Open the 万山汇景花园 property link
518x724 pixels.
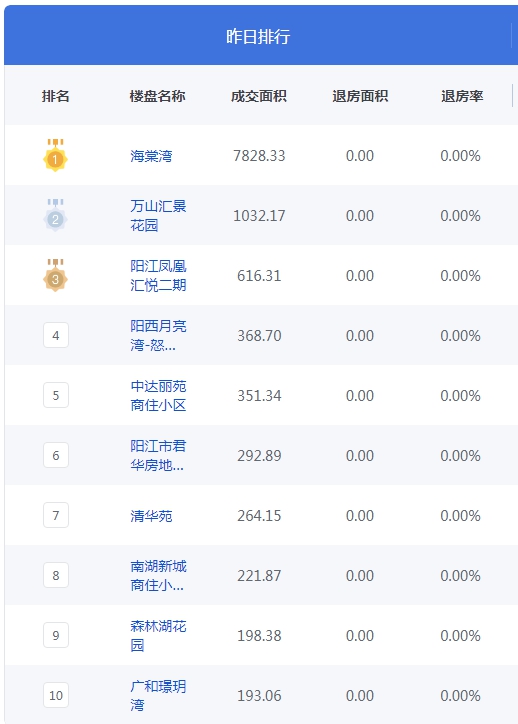158,216
